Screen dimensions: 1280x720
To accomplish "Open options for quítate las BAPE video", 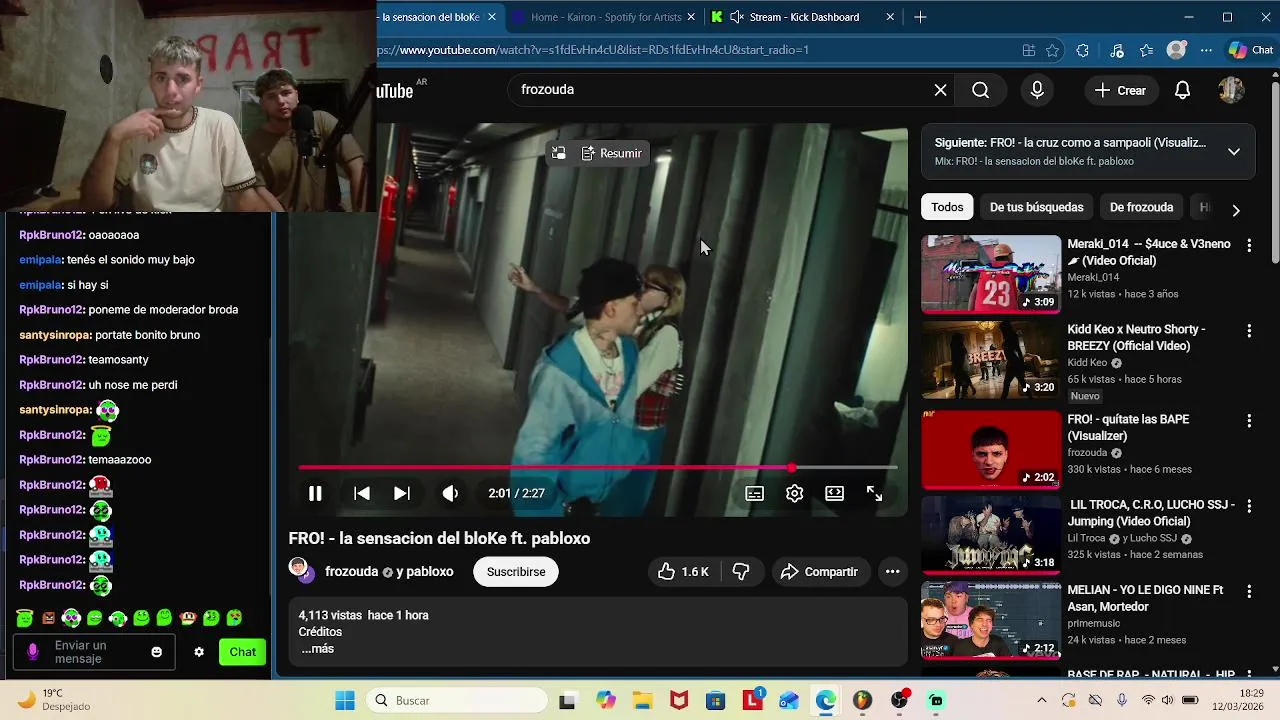I will 1248,420.
